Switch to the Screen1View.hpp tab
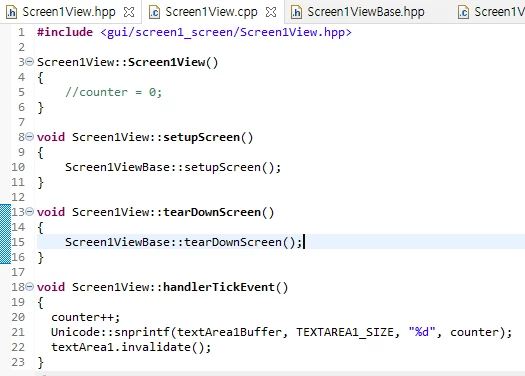This screenshot has height=376, width=525. pyautogui.click(x=69, y=12)
